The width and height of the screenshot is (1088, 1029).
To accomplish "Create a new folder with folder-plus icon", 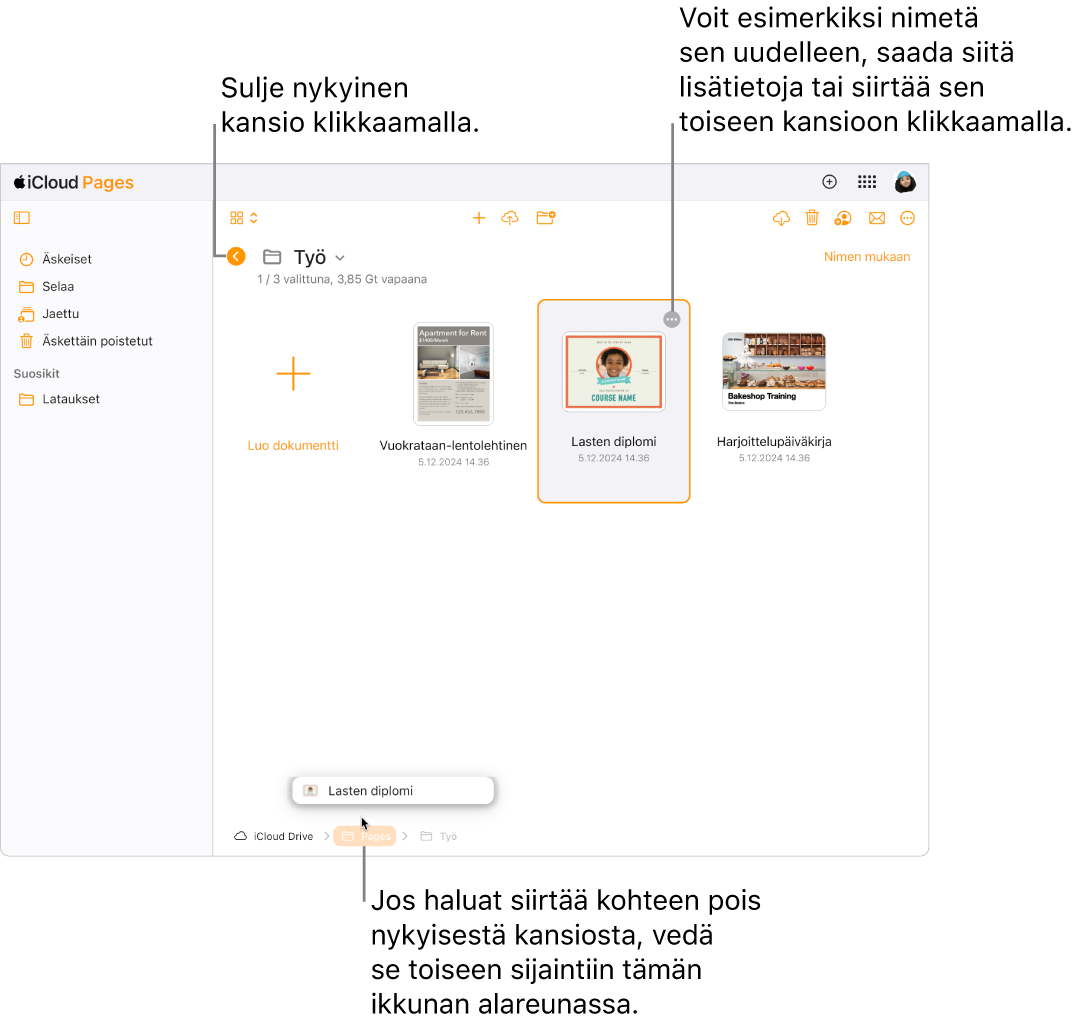I will 546,218.
